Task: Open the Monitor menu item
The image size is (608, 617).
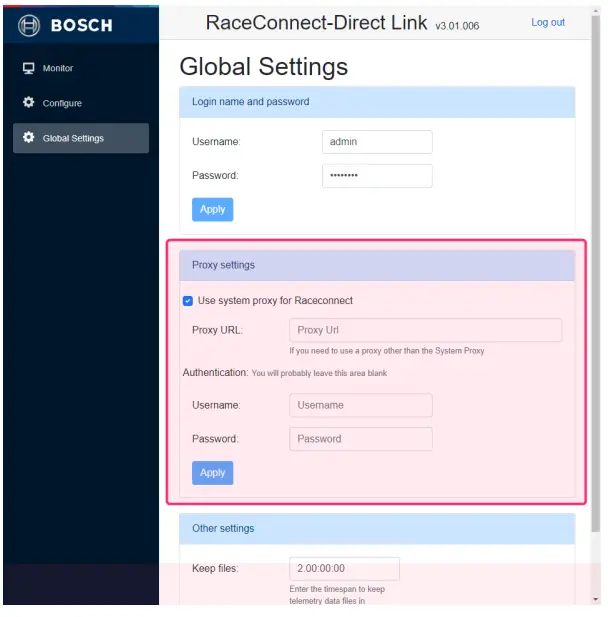Action: [81, 68]
